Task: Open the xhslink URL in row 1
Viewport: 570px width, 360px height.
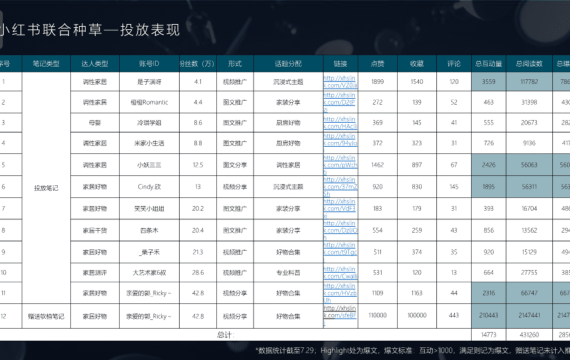Action: (340, 82)
